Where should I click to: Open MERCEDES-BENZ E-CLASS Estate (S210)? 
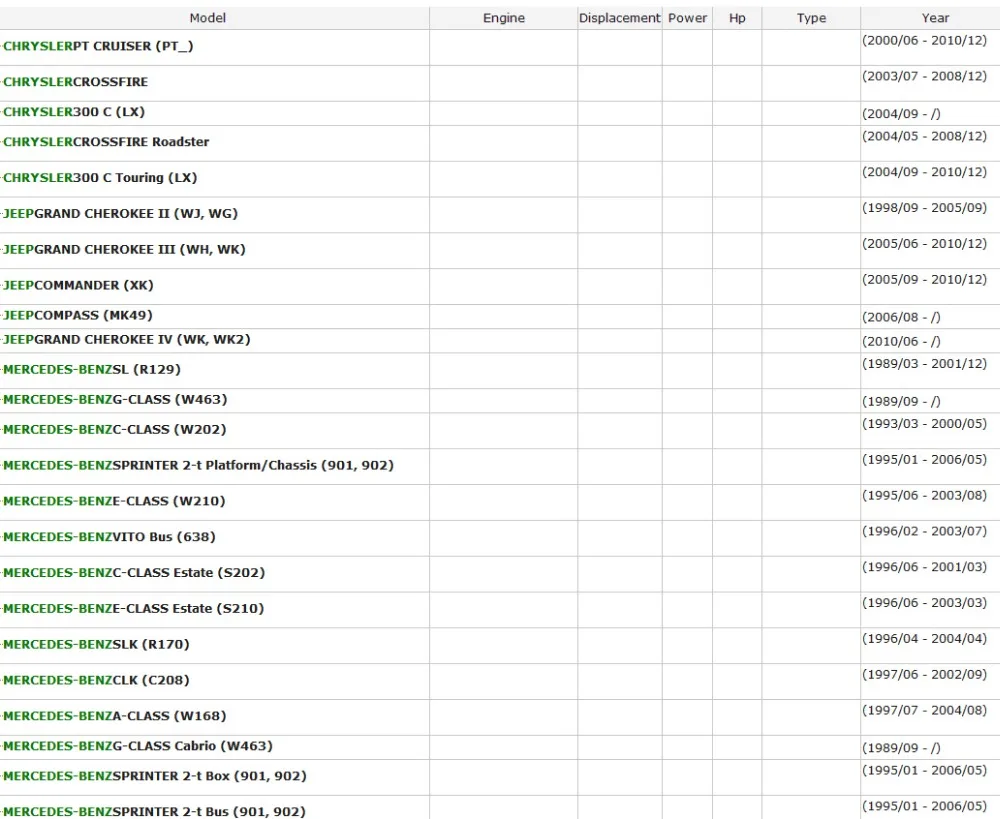click(x=133, y=608)
